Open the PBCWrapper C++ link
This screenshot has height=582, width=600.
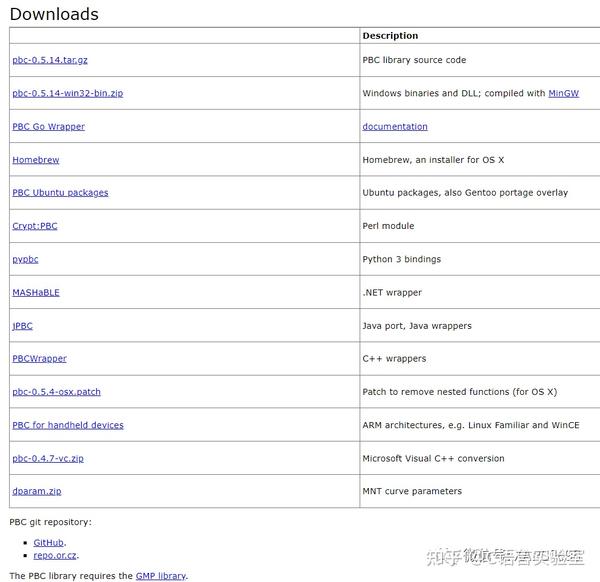coord(39,359)
